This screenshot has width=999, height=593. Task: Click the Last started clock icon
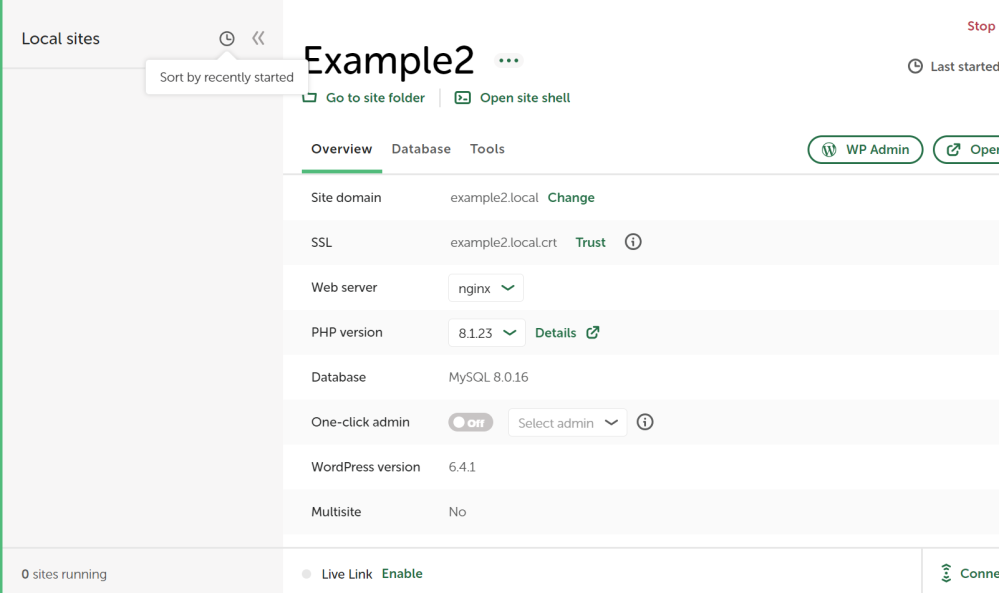click(x=915, y=66)
